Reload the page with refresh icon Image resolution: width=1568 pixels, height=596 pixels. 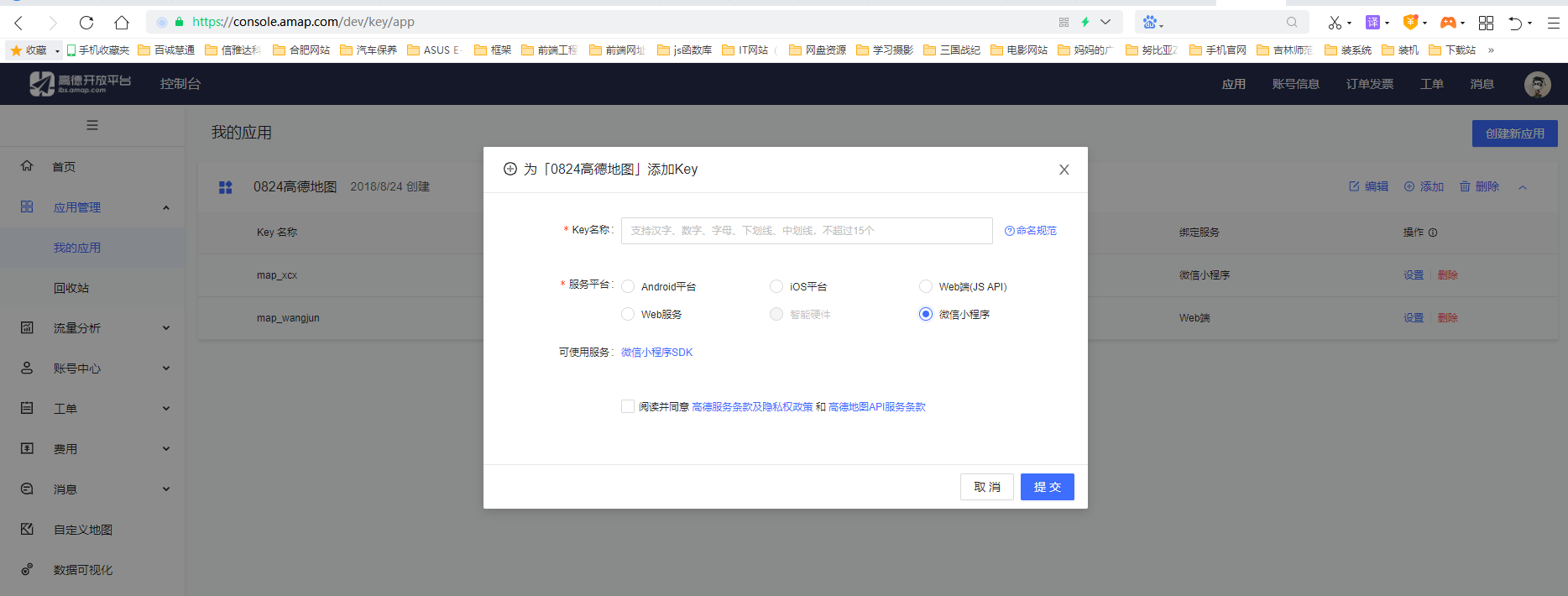[86, 23]
